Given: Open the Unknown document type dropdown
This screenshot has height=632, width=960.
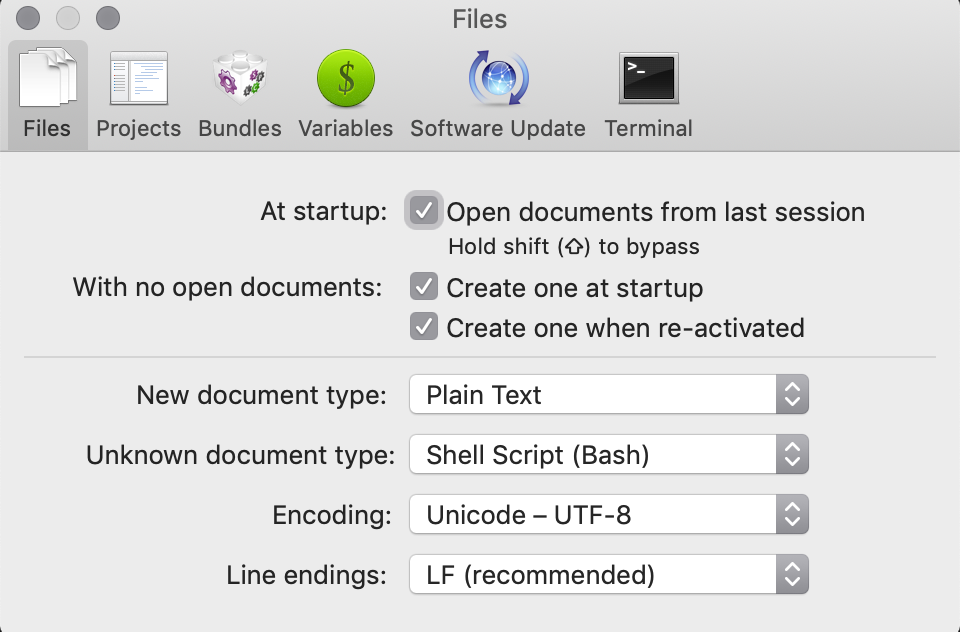Looking at the screenshot, I should [608, 456].
